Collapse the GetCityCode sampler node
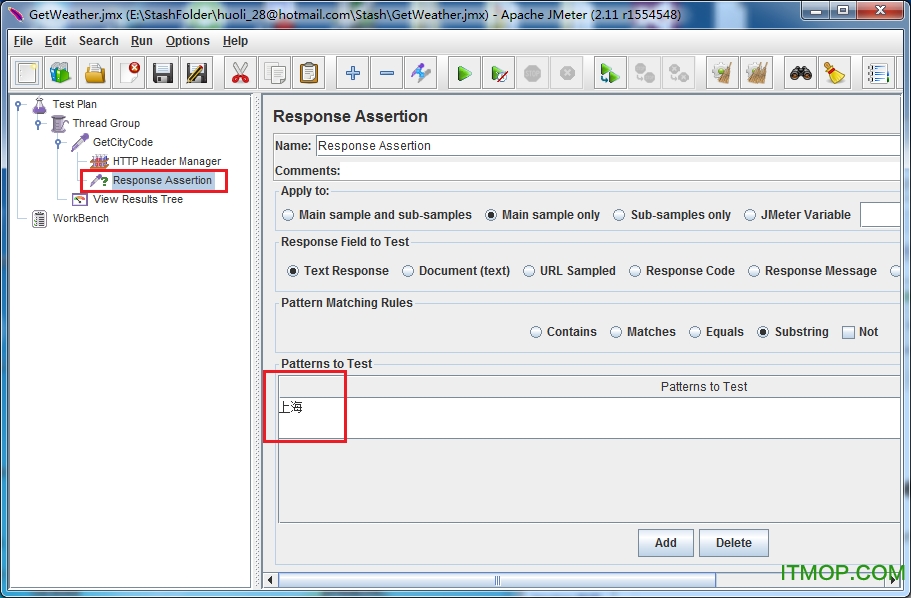911x598 pixels. tap(58, 143)
